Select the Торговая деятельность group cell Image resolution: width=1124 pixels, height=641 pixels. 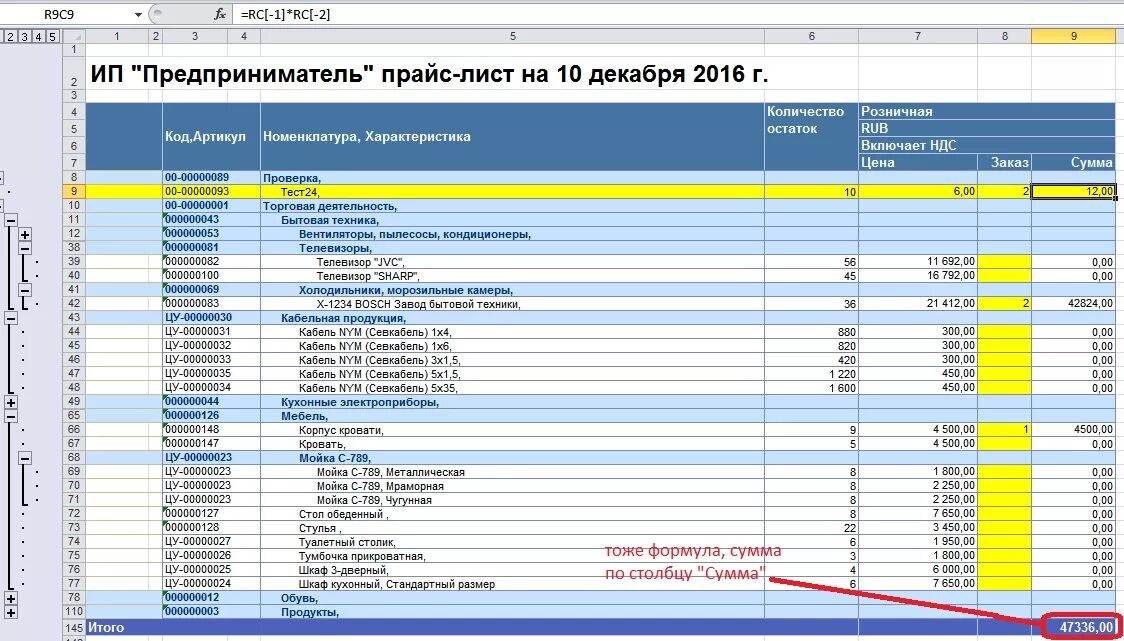[x=513, y=206]
